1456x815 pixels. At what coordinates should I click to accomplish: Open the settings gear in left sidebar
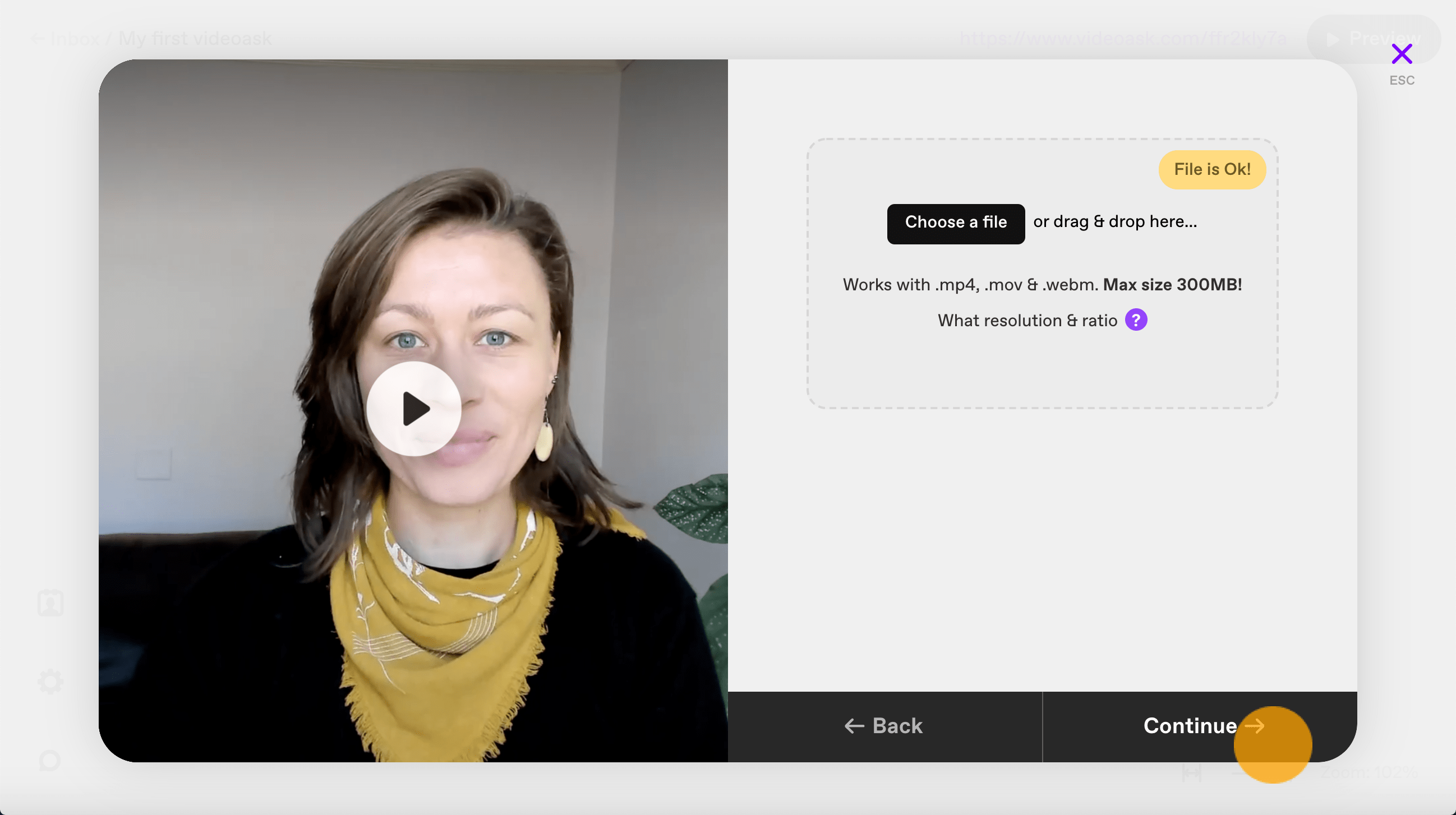[50, 682]
